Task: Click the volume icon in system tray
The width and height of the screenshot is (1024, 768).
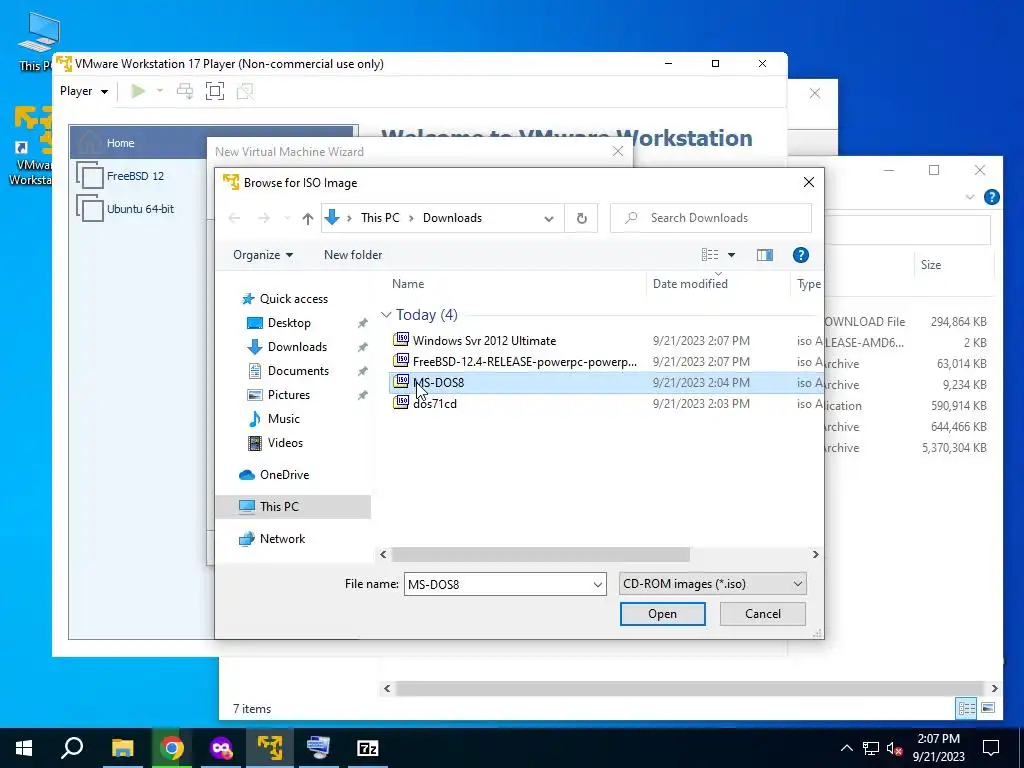Action: click(894, 748)
